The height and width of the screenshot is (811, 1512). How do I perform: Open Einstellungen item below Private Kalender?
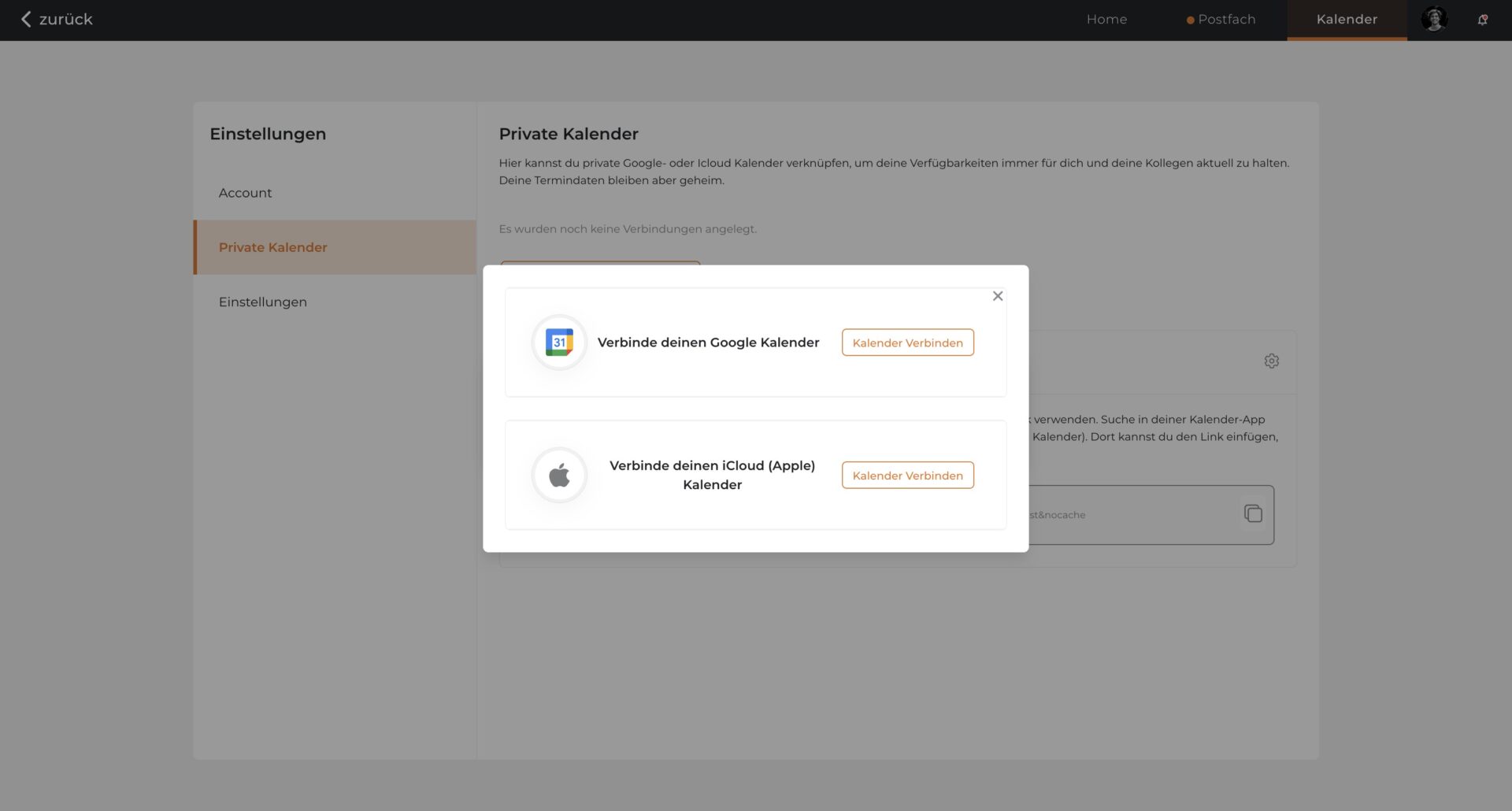[262, 302]
